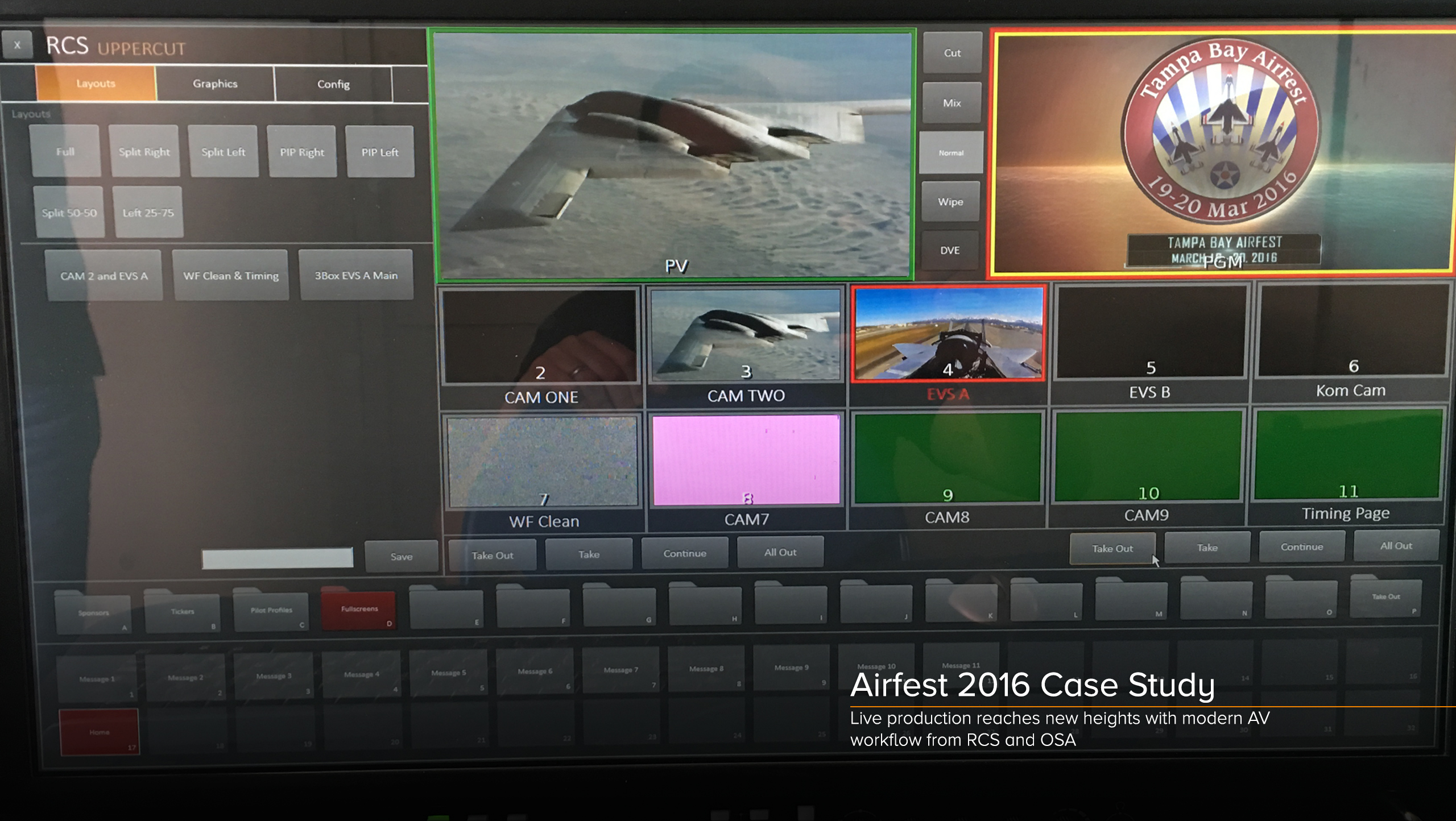The height and width of the screenshot is (821, 1456).
Task: Open empty folder I
Action: click(791, 602)
